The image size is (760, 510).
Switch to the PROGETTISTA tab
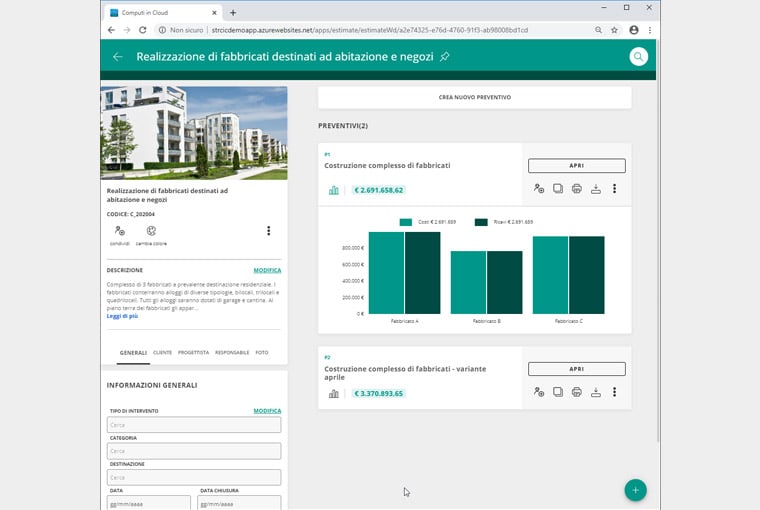(x=193, y=352)
